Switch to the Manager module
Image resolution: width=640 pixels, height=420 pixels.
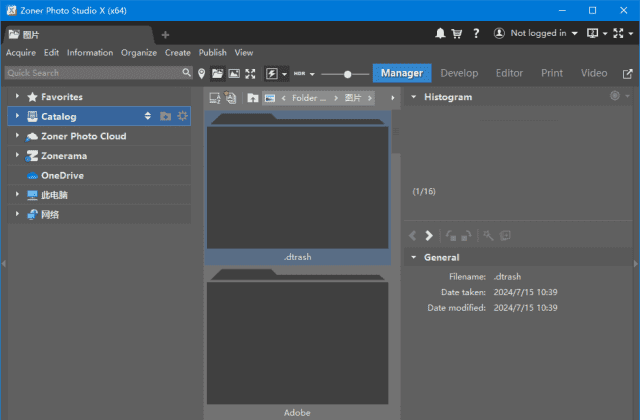402,73
